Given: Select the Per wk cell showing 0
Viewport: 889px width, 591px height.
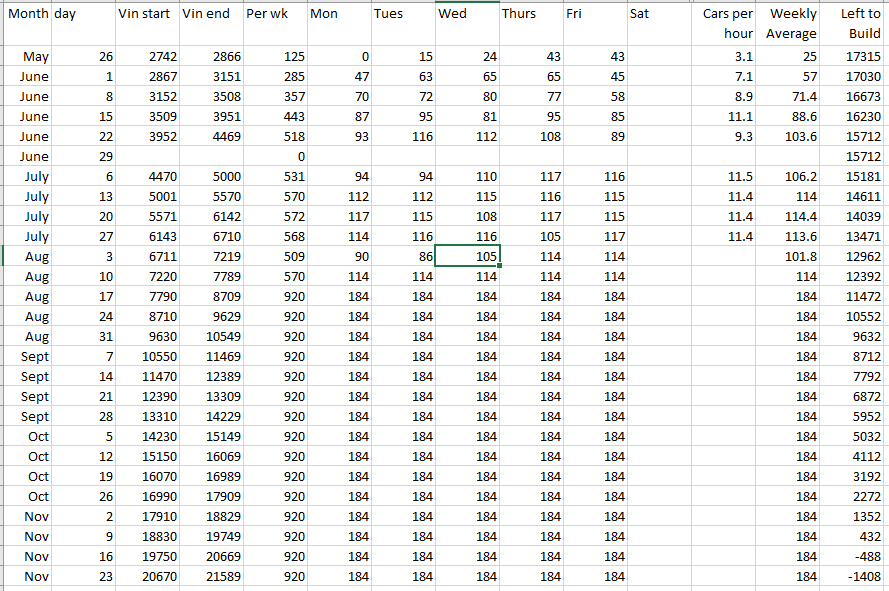Looking at the screenshot, I should click(x=274, y=157).
